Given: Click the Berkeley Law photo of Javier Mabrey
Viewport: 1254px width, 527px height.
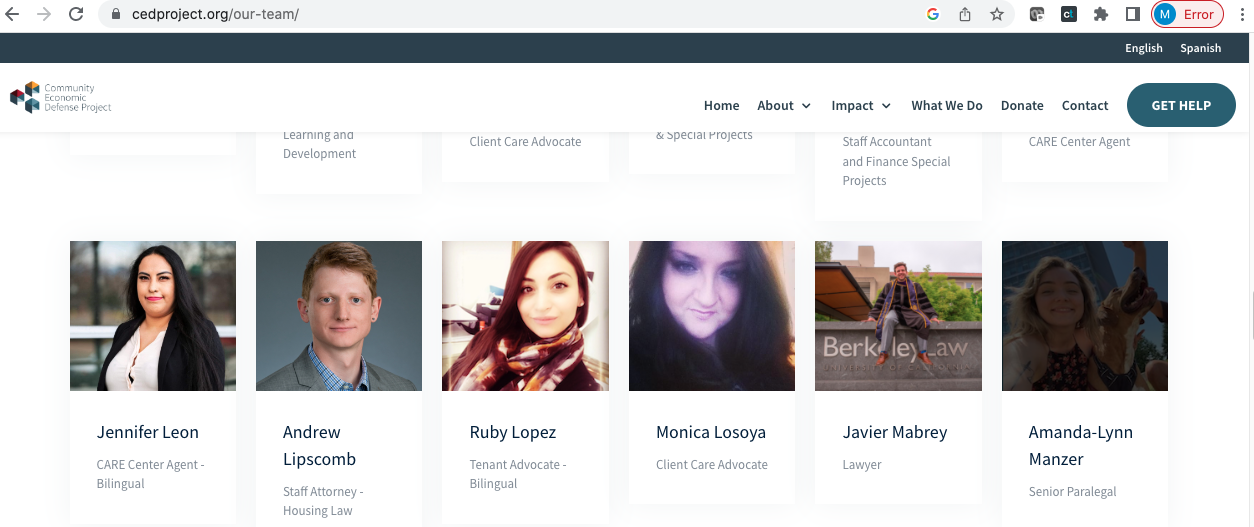Looking at the screenshot, I should [x=898, y=315].
